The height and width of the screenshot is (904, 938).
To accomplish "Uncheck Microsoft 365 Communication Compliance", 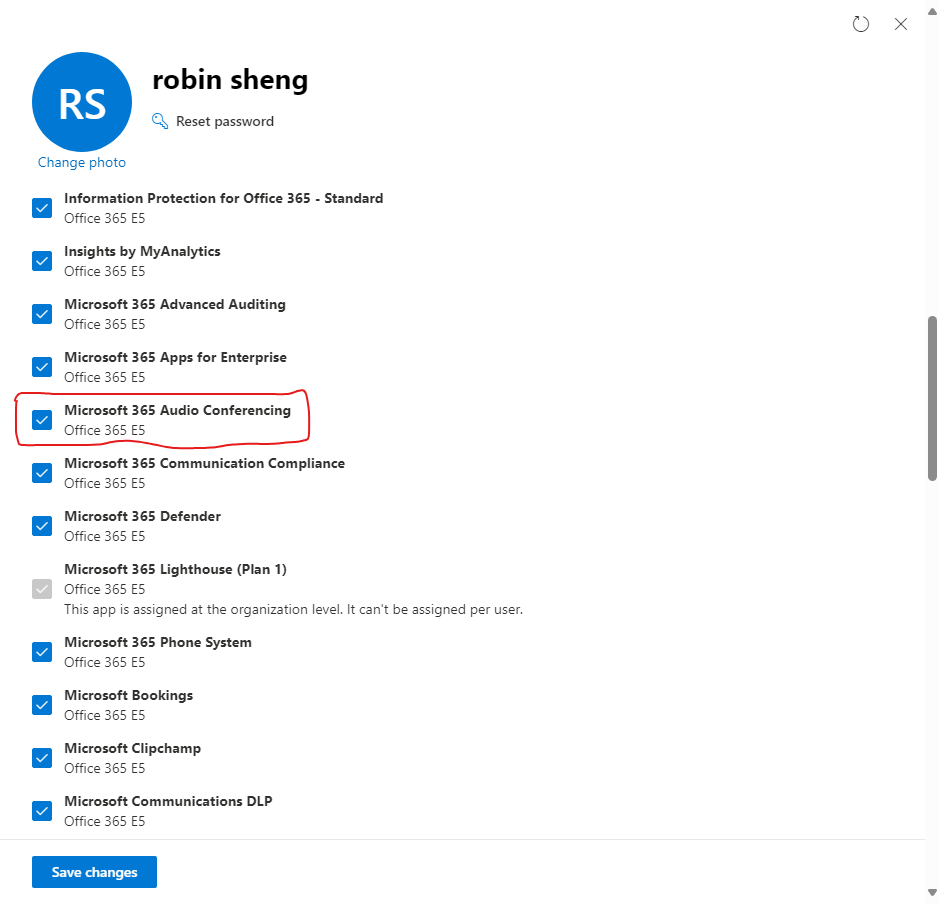I will [x=42, y=473].
